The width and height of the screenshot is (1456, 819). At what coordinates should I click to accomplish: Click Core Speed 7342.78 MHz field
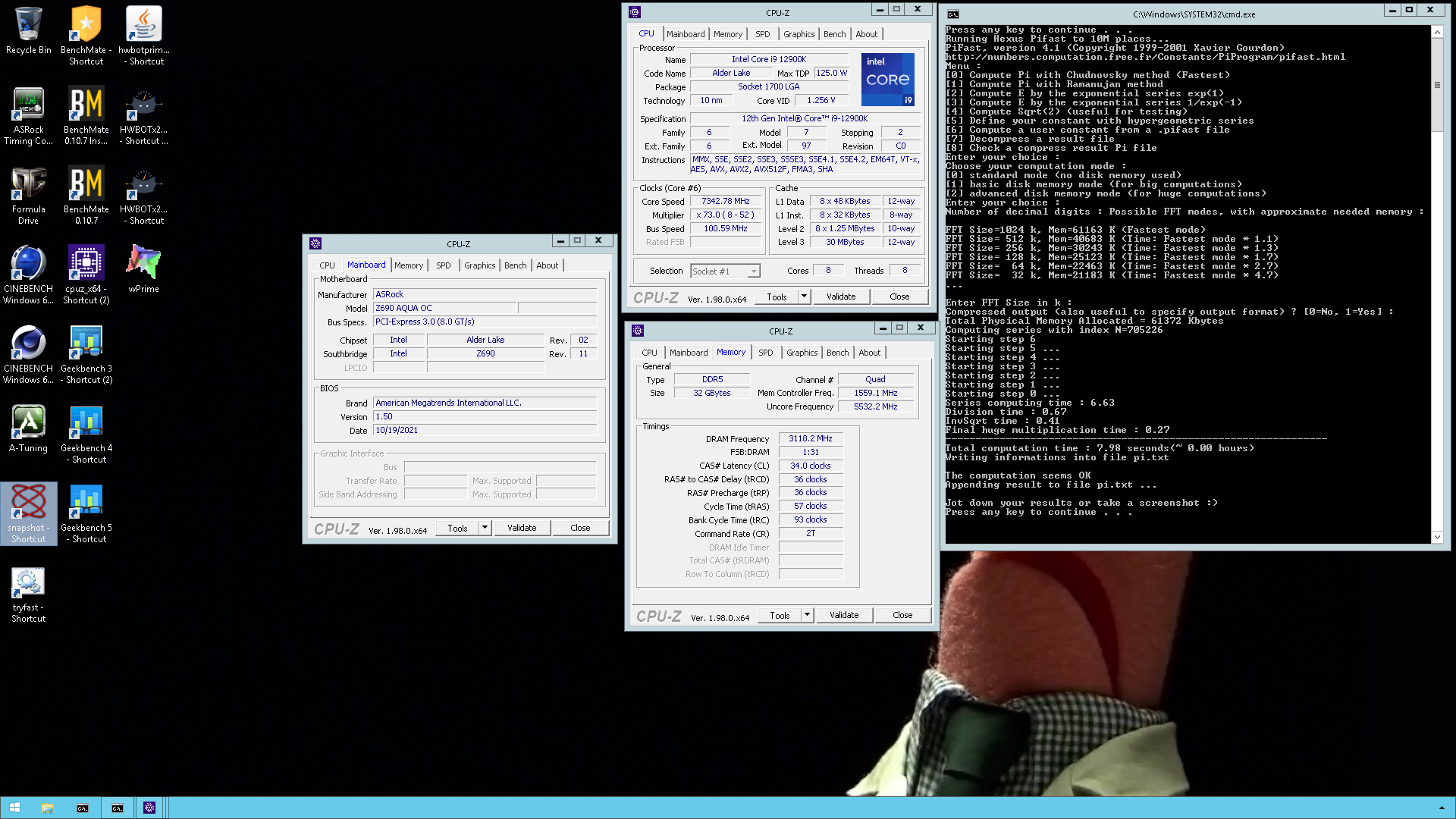(x=726, y=202)
